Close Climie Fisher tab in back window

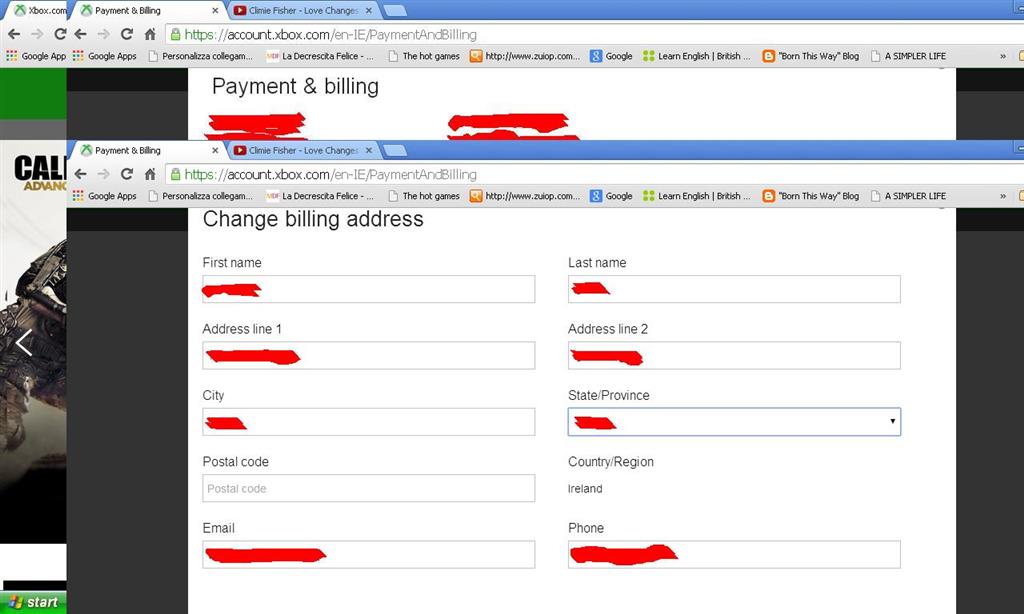click(369, 10)
